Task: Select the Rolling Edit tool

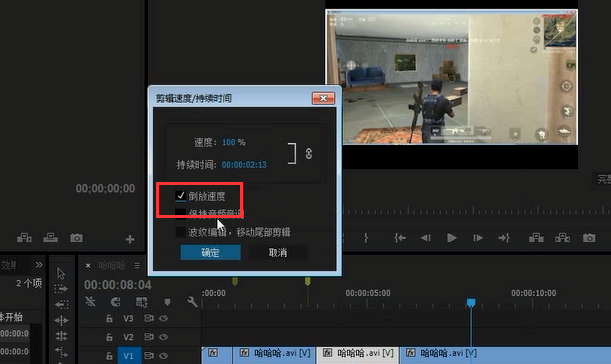Action: click(62, 320)
